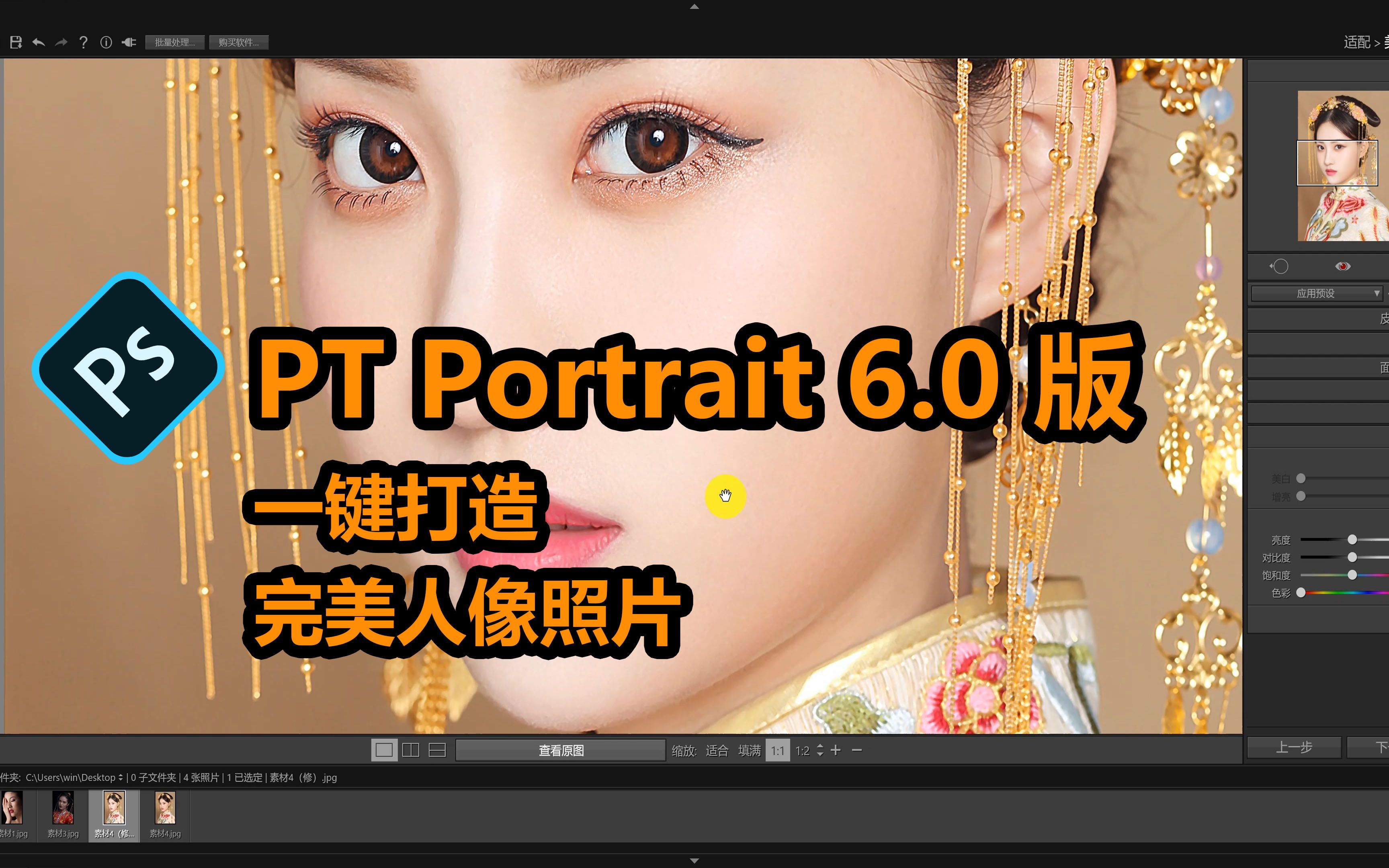1389x868 pixels.
Task: Switch to top-bottom split view
Action: point(437,750)
